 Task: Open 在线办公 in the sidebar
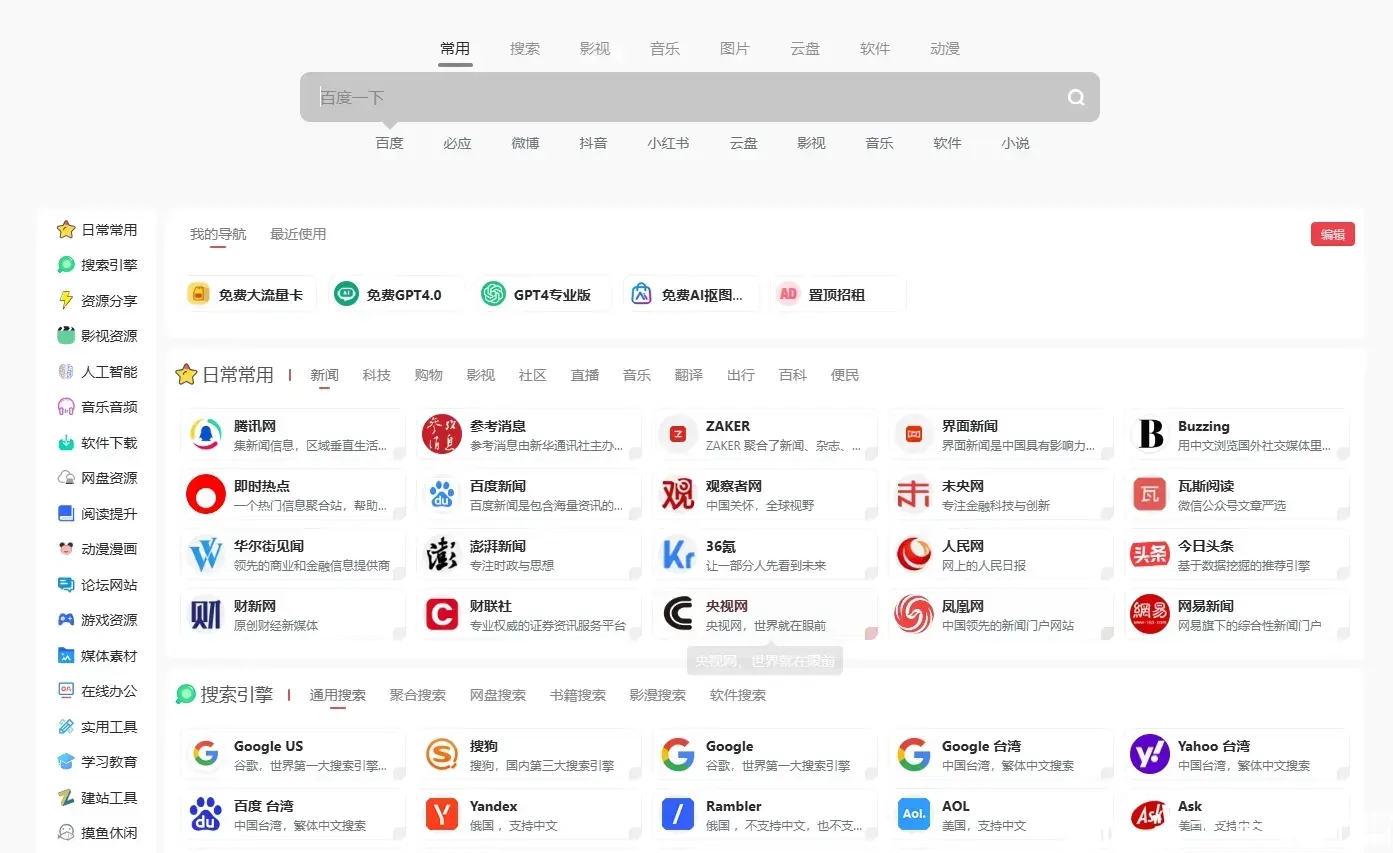pyautogui.click(x=98, y=691)
